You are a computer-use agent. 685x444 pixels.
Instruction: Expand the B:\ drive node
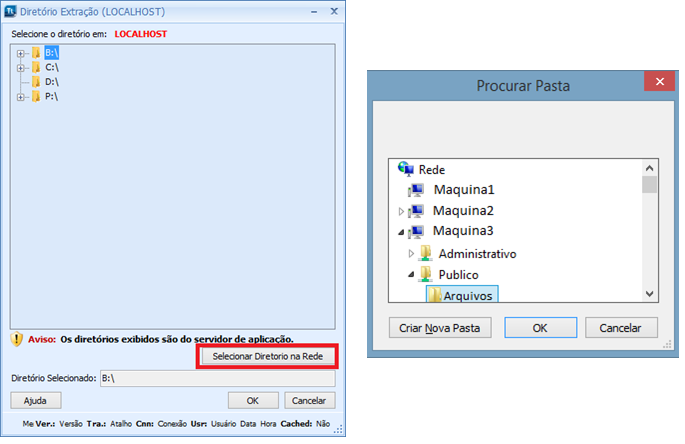[21, 53]
